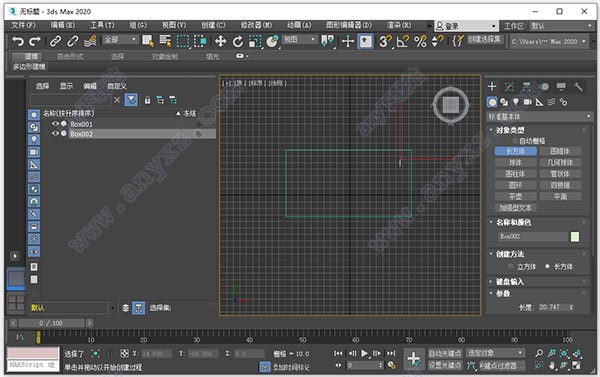Switch to Shapes category icon

504,102
